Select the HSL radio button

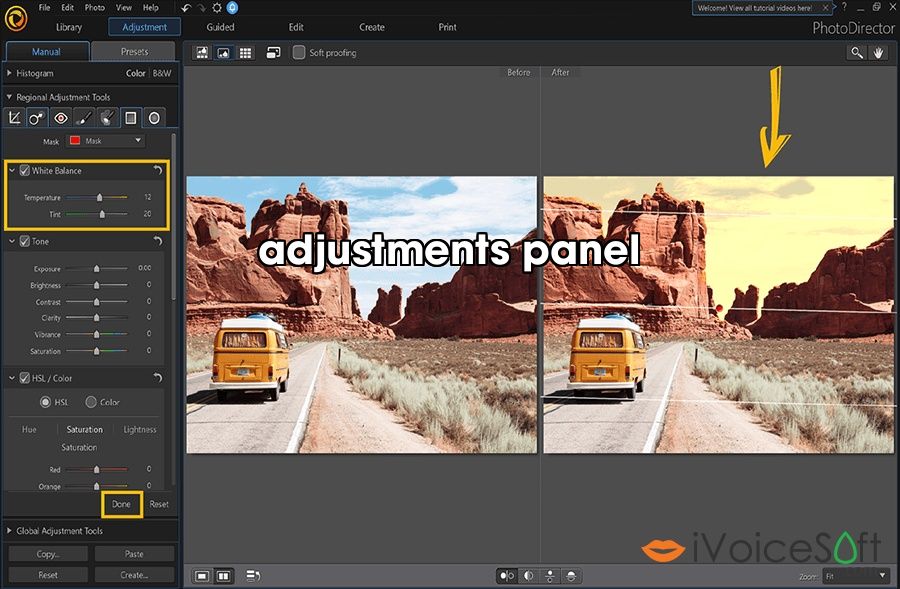(x=45, y=402)
